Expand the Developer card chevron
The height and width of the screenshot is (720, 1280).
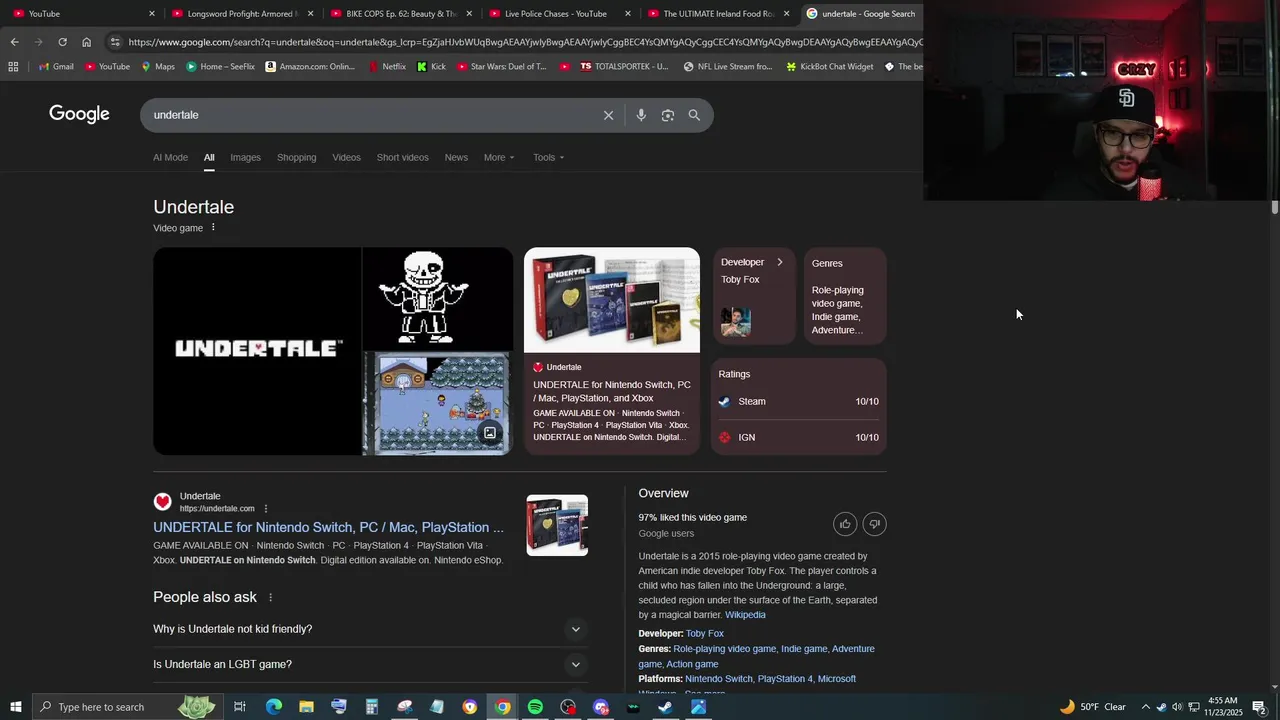(x=780, y=262)
